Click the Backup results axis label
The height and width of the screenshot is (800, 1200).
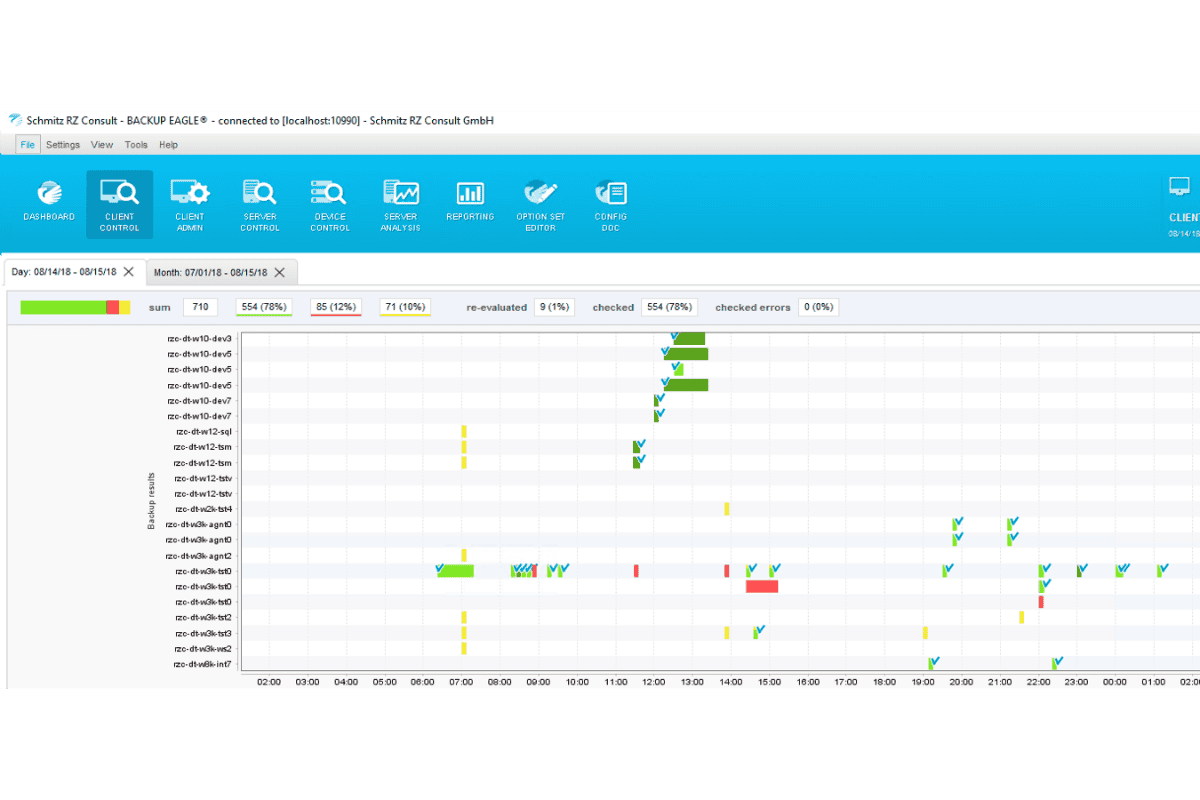click(152, 501)
